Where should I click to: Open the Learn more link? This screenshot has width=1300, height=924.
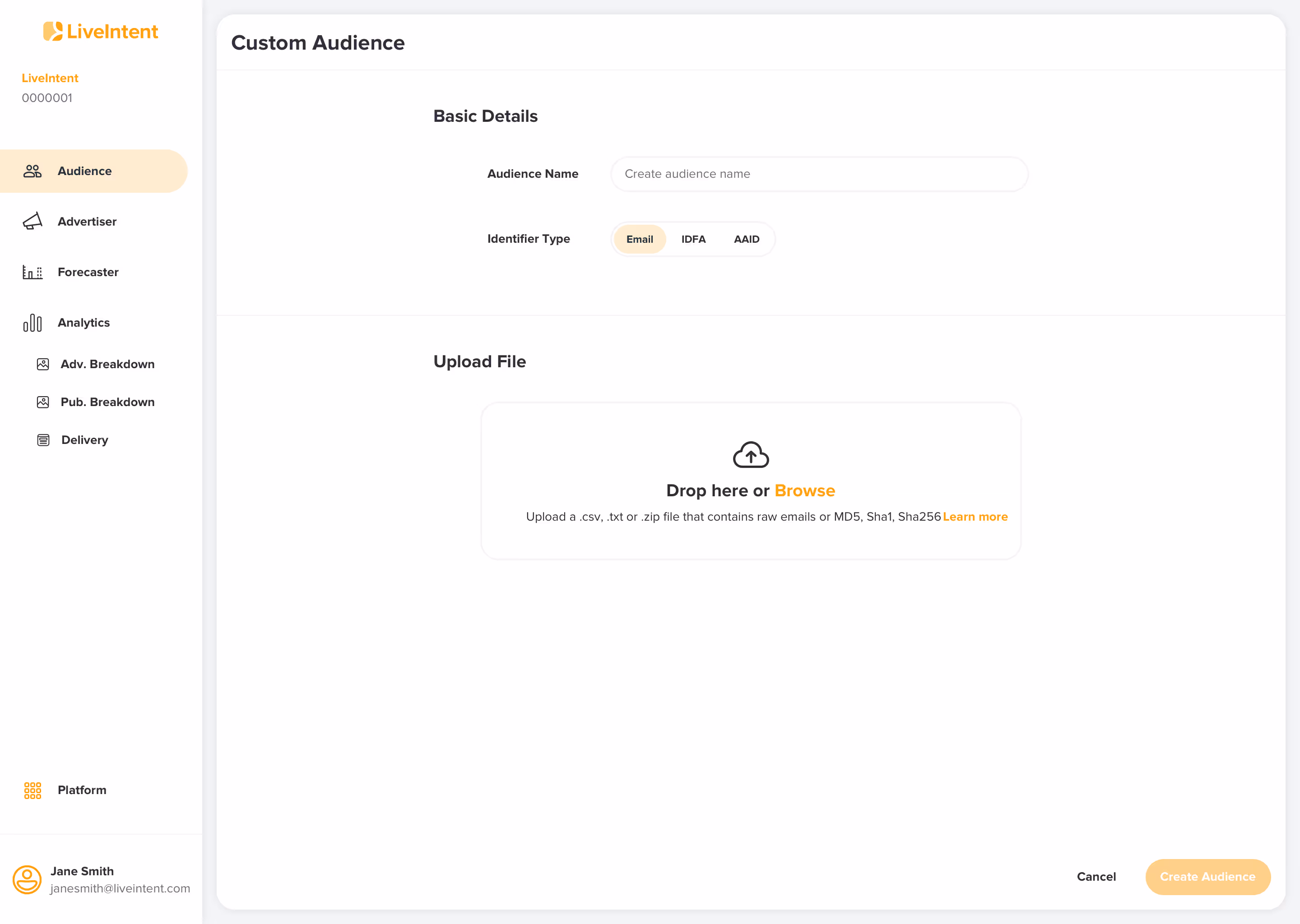pyautogui.click(x=975, y=517)
